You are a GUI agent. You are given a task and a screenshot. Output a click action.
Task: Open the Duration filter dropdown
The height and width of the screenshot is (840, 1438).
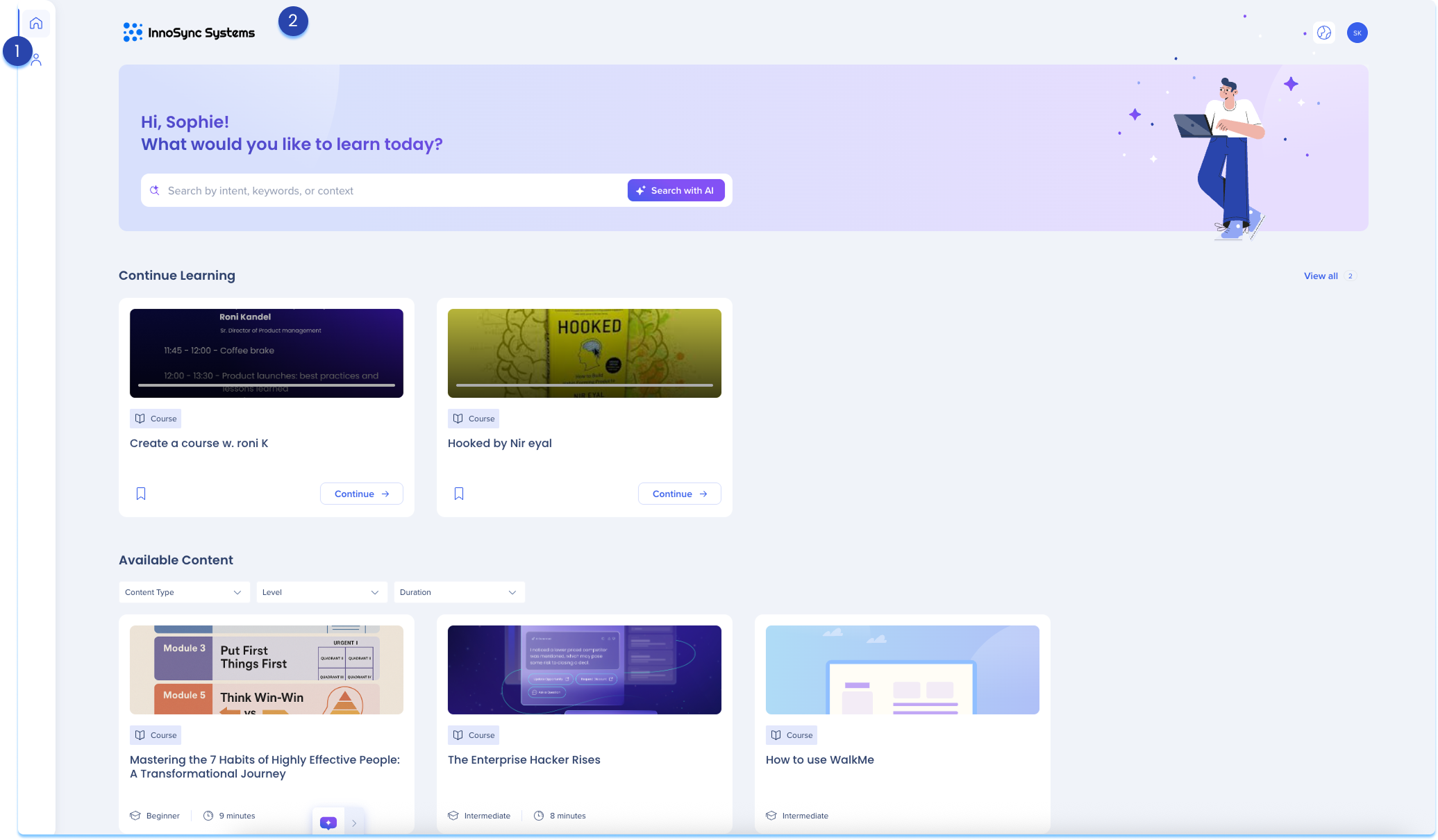[x=458, y=592]
